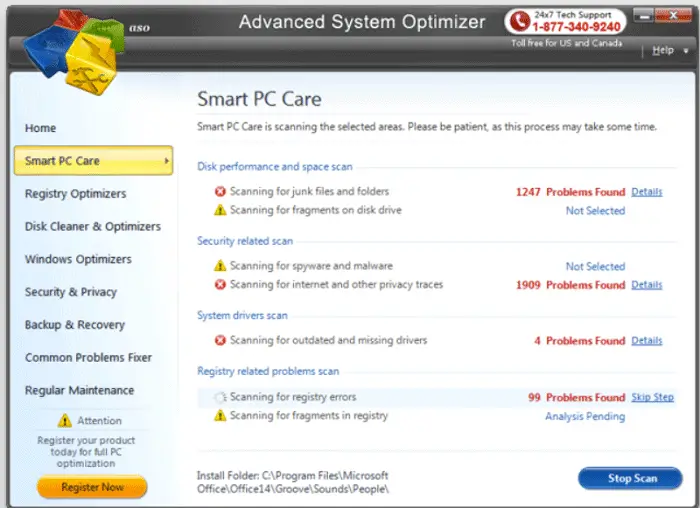700x508 pixels.
Task: Click the warning icon next to fragments in registry
Action: [220, 416]
